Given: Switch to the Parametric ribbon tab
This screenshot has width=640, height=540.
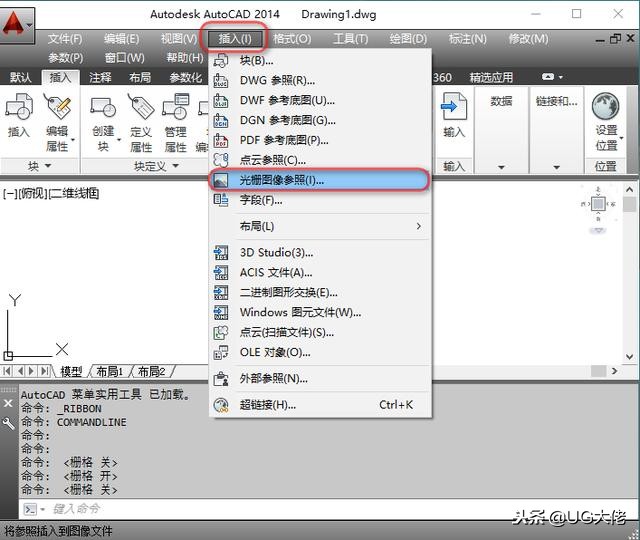Looking at the screenshot, I should point(186,77).
